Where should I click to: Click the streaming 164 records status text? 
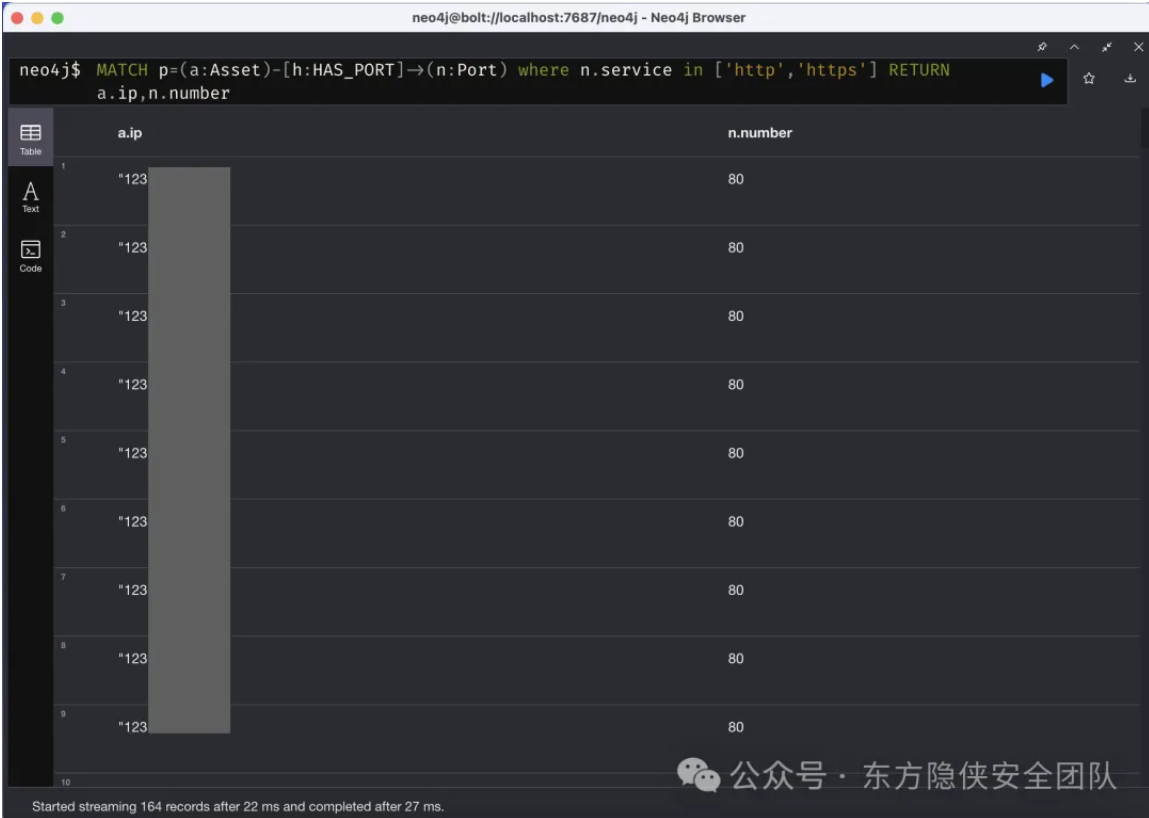click(237, 806)
